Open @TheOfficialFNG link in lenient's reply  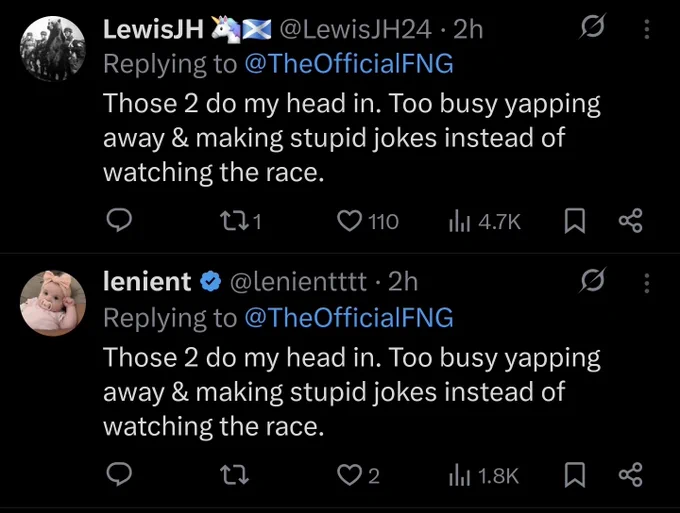coord(349,317)
